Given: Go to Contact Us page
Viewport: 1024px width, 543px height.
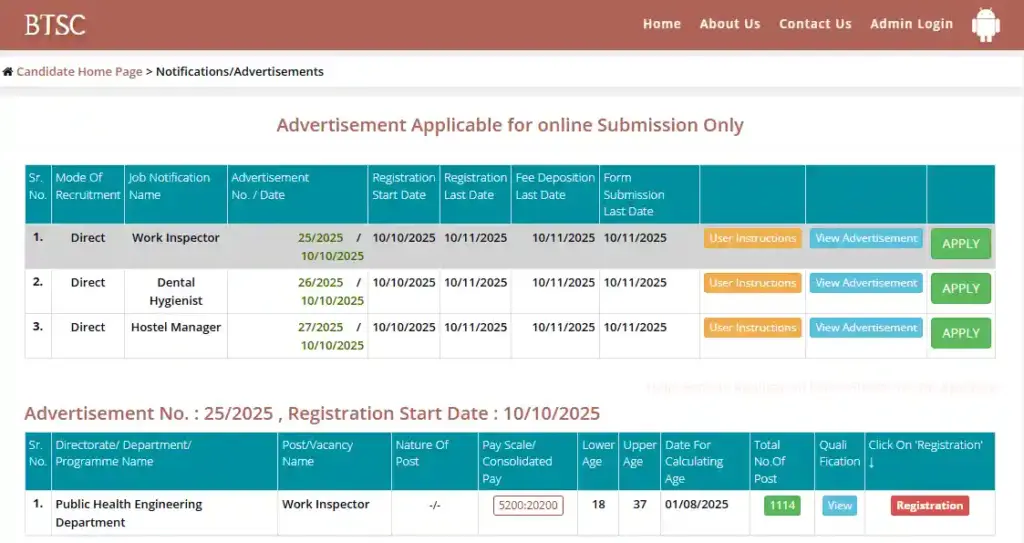Looking at the screenshot, I should tap(815, 24).
